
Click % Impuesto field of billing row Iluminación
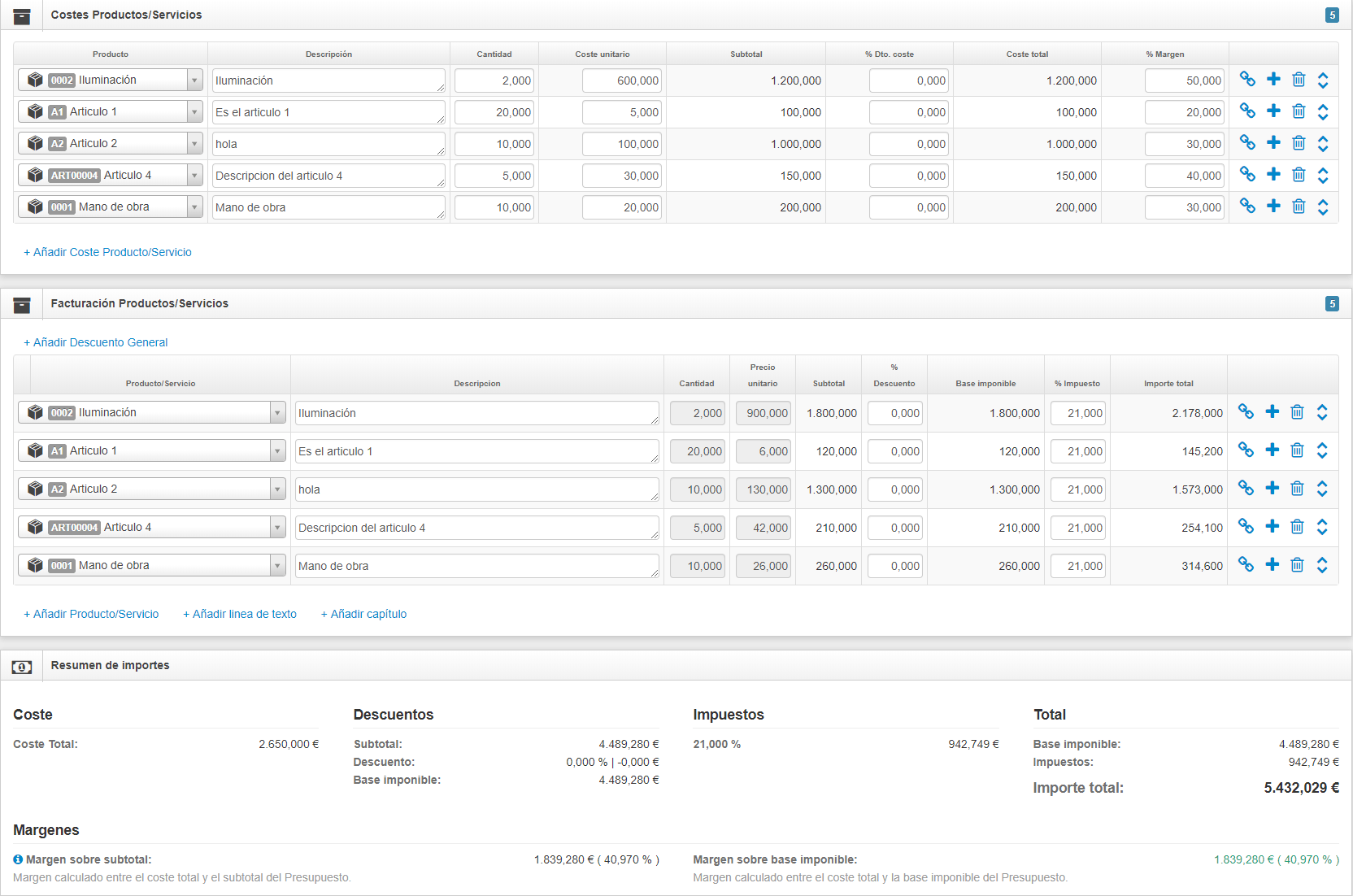[1078, 413]
